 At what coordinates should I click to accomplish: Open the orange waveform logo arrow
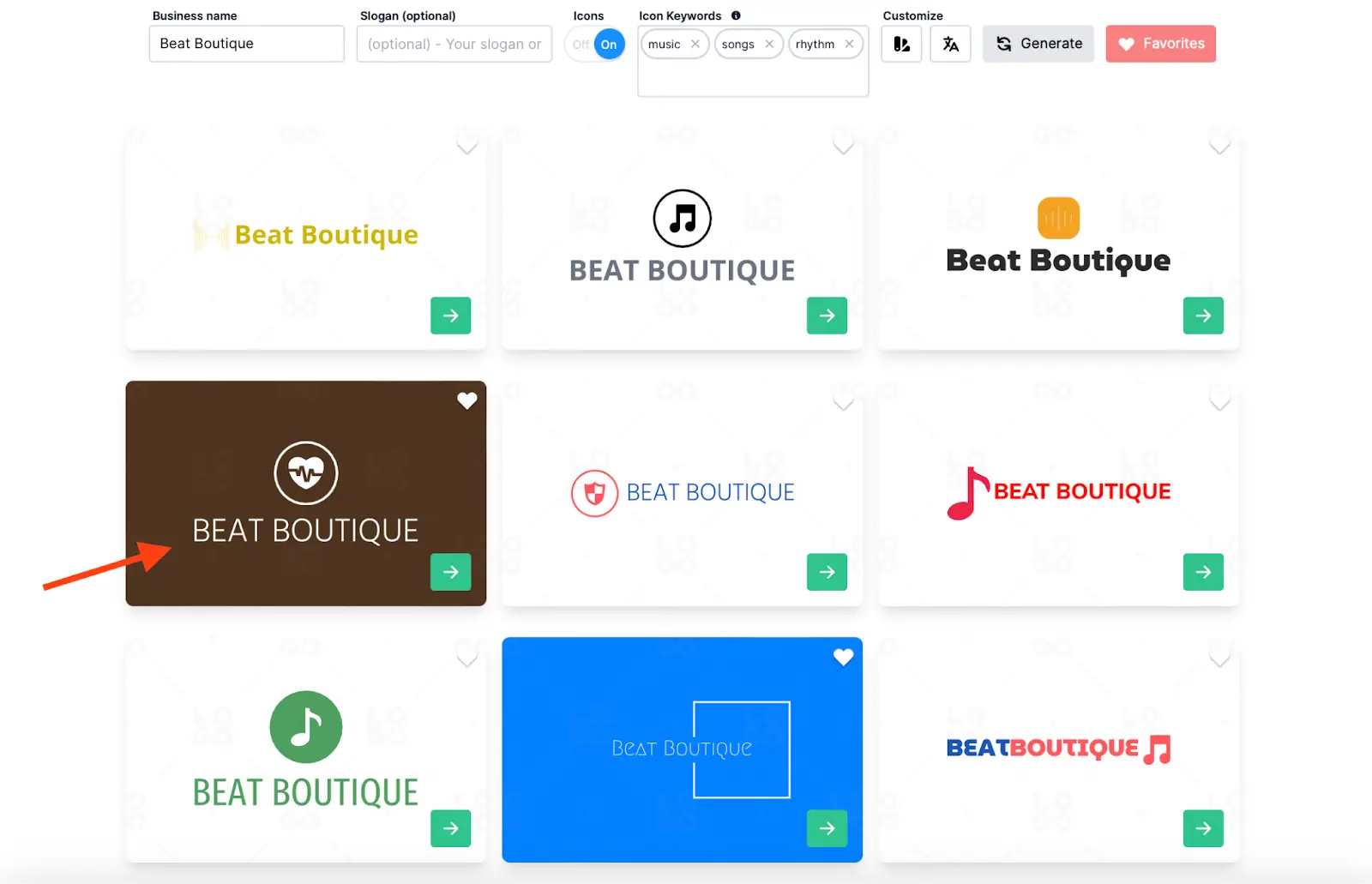tap(1204, 316)
